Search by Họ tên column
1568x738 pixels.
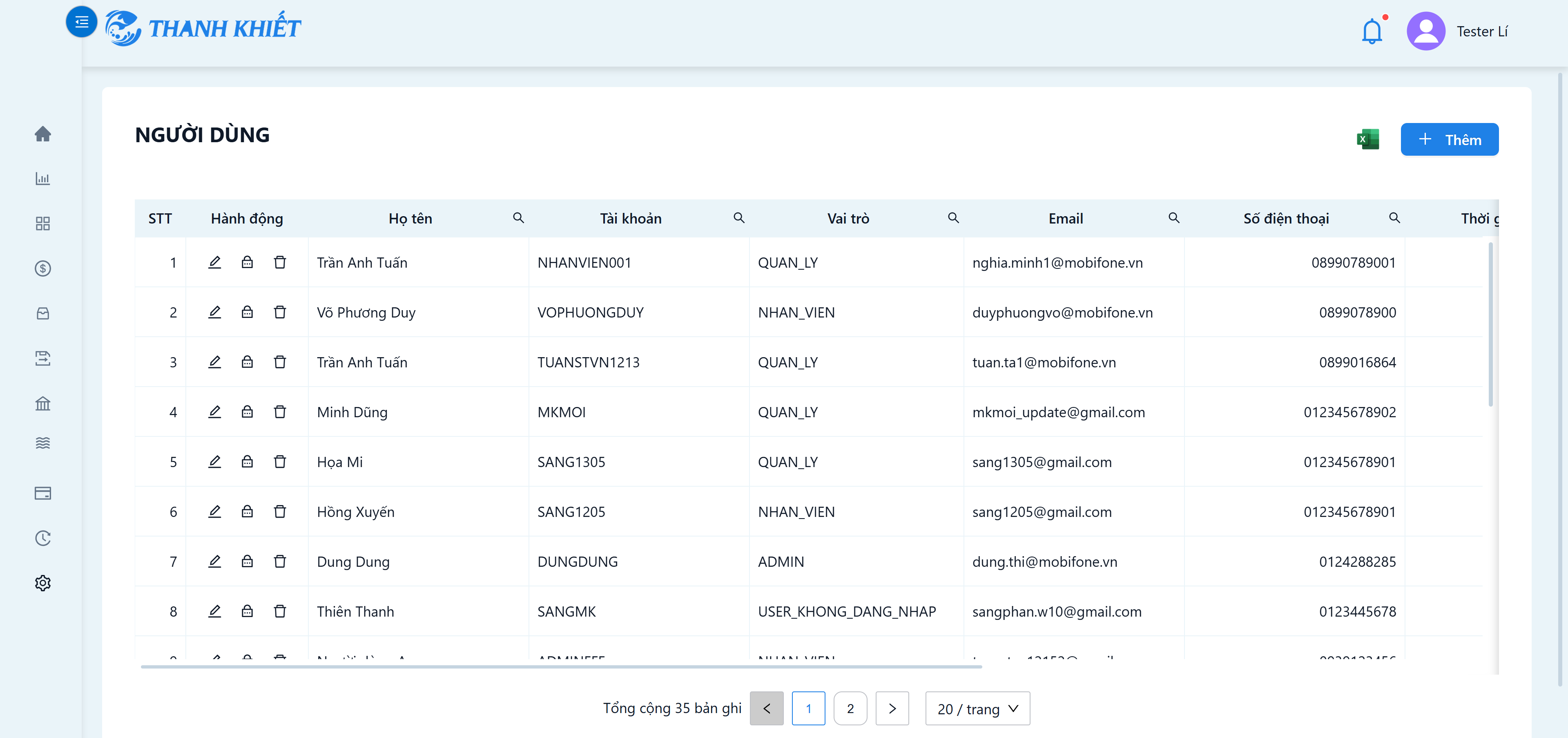518,218
